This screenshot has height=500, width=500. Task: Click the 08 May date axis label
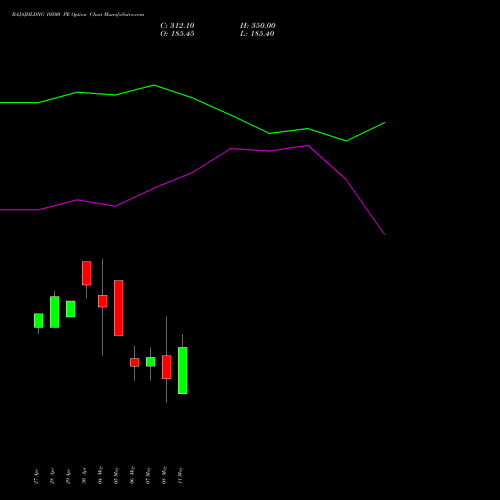[x=164, y=475]
